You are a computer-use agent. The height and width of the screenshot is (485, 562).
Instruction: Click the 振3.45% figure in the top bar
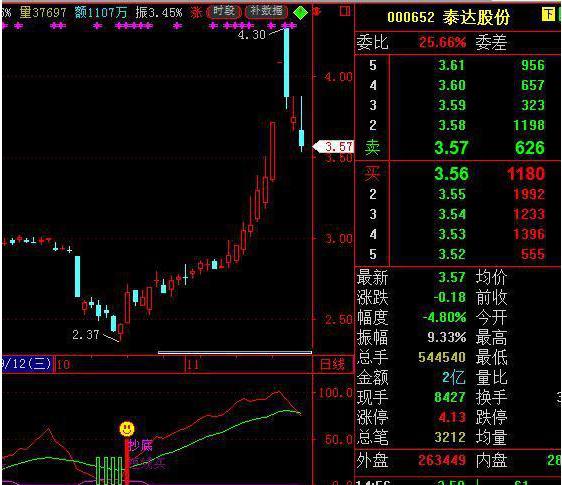(159, 13)
